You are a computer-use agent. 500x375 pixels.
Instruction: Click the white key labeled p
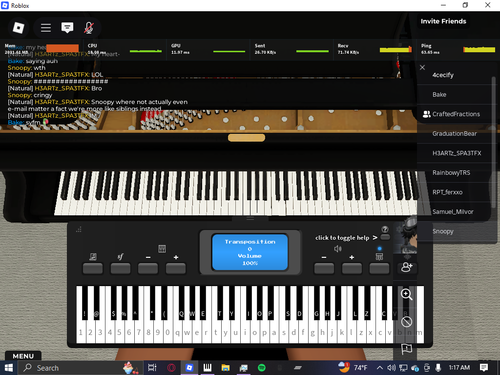(x=264, y=332)
